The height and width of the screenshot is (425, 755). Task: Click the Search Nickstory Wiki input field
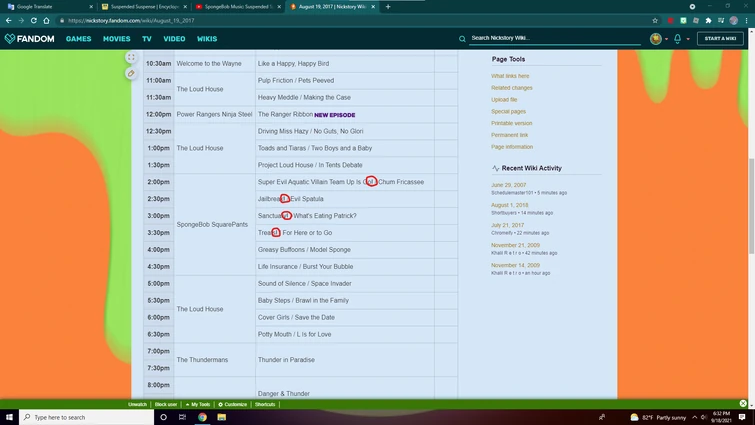pyautogui.click(x=555, y=38)
